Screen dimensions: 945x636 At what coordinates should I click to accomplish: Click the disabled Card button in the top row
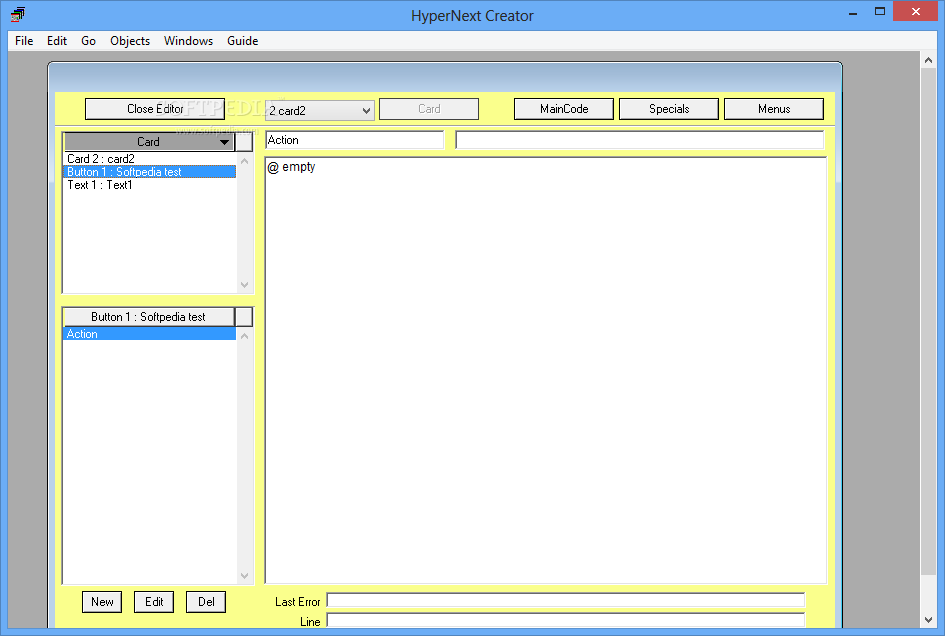pos(429,109)
